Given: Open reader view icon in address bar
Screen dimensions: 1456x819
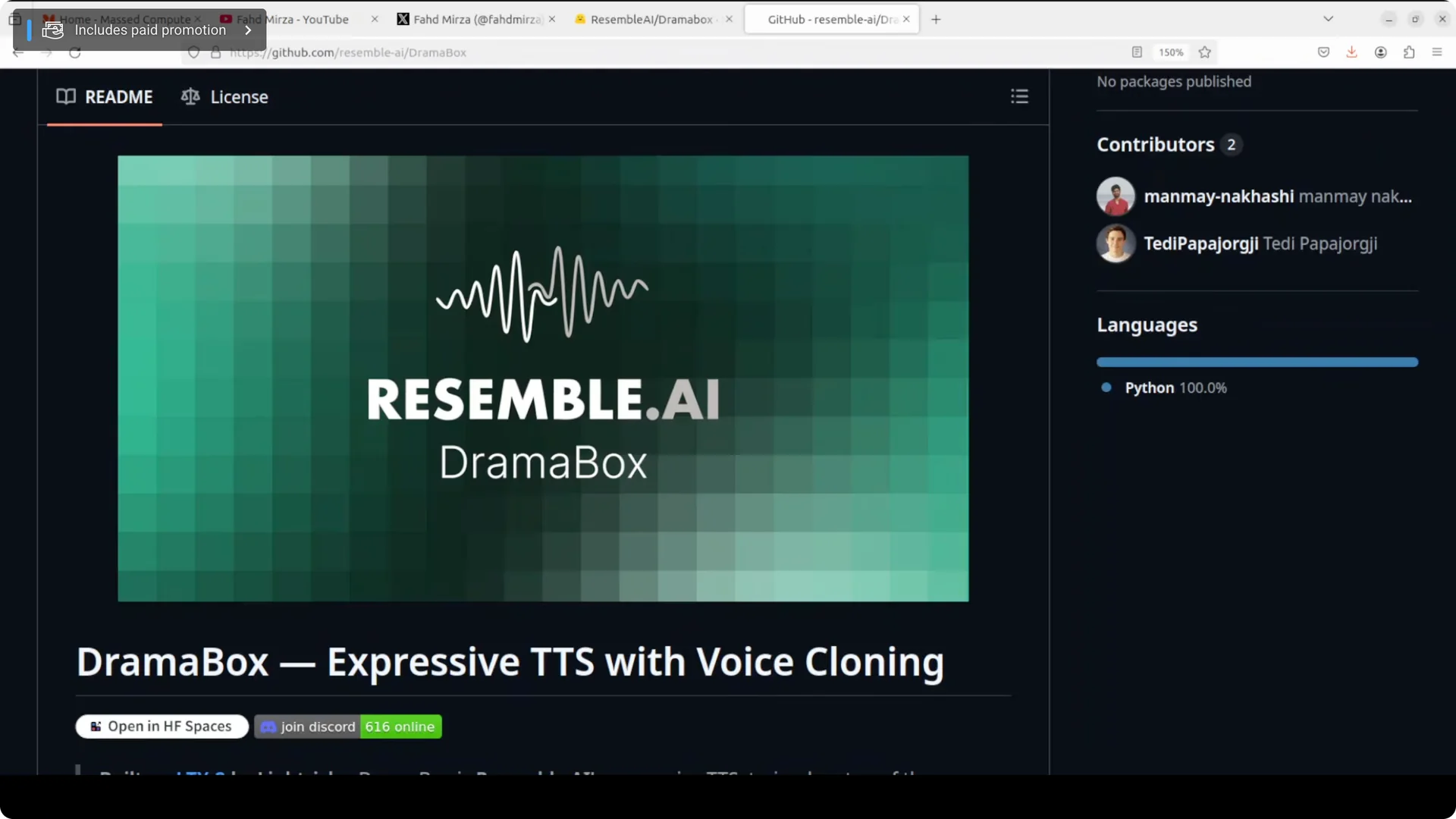Looking at the screenshot, I should (1137, 52).
